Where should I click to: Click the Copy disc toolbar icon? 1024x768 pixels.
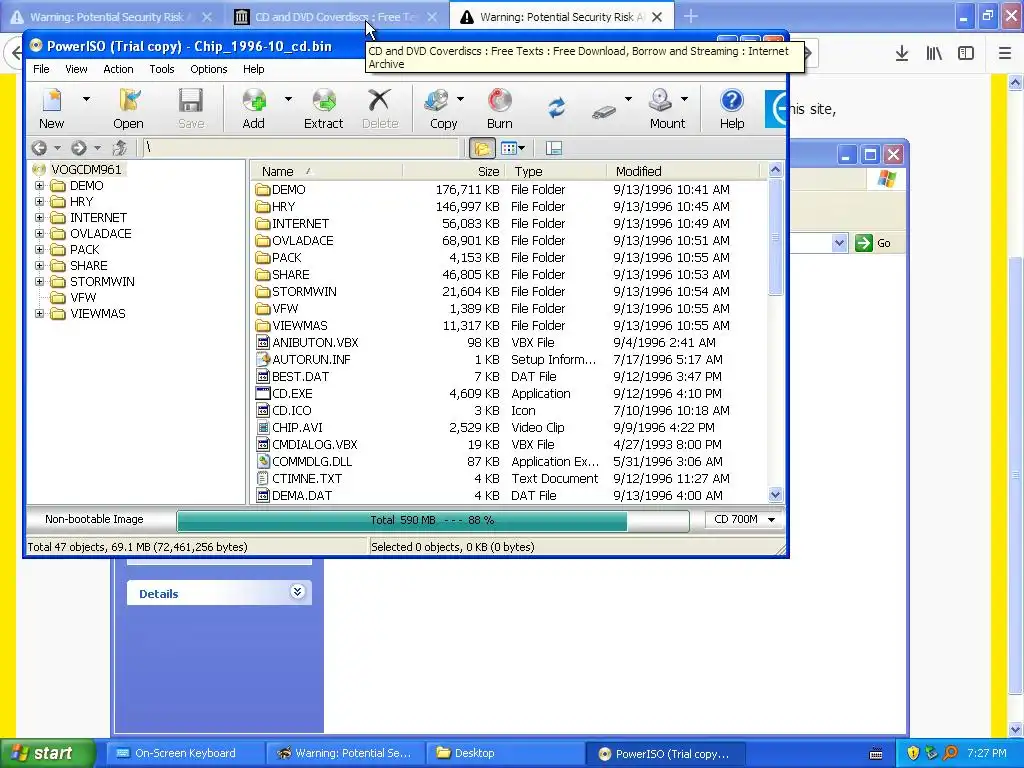click(436, 101)
